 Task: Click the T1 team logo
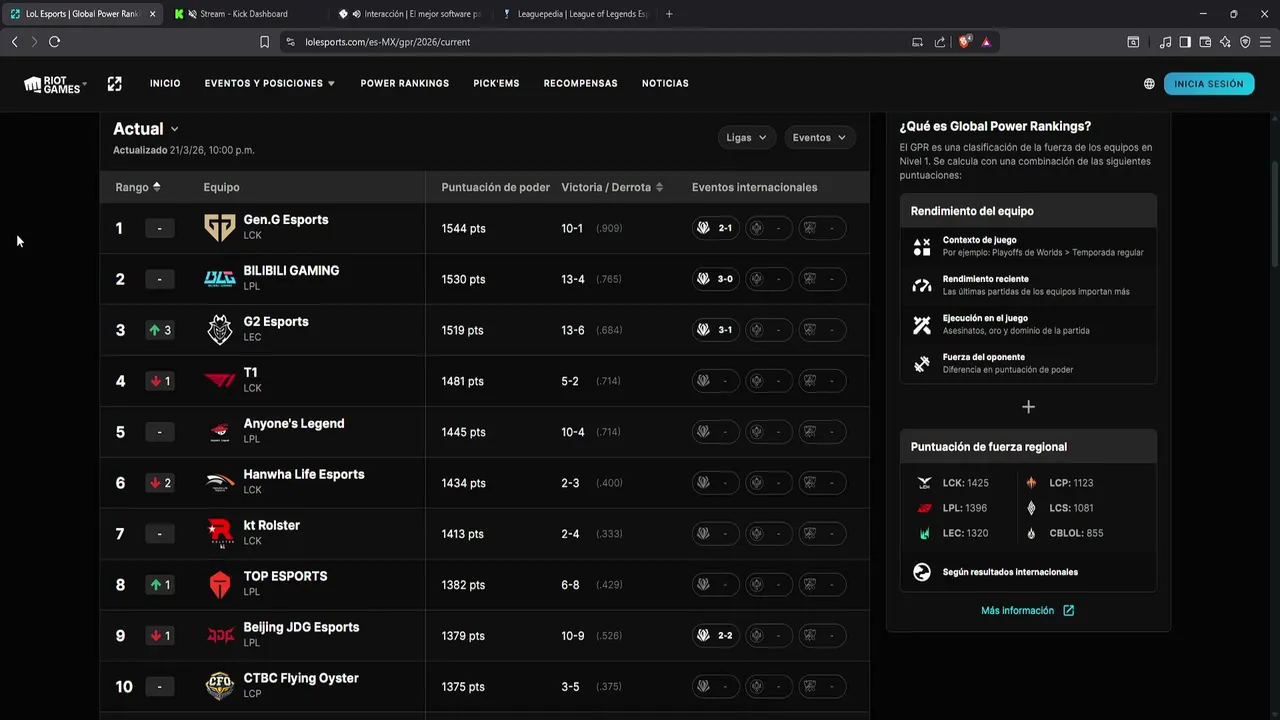point(219,381)
